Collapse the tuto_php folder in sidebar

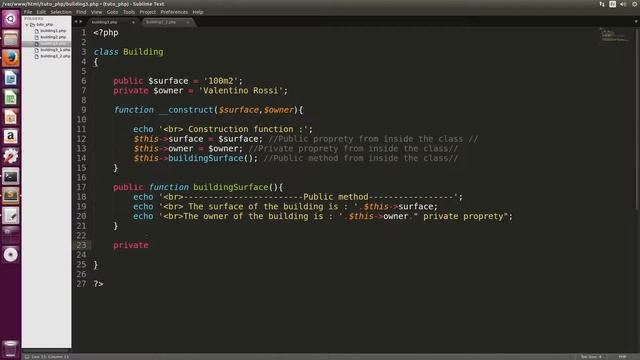(x=27, y=25)
